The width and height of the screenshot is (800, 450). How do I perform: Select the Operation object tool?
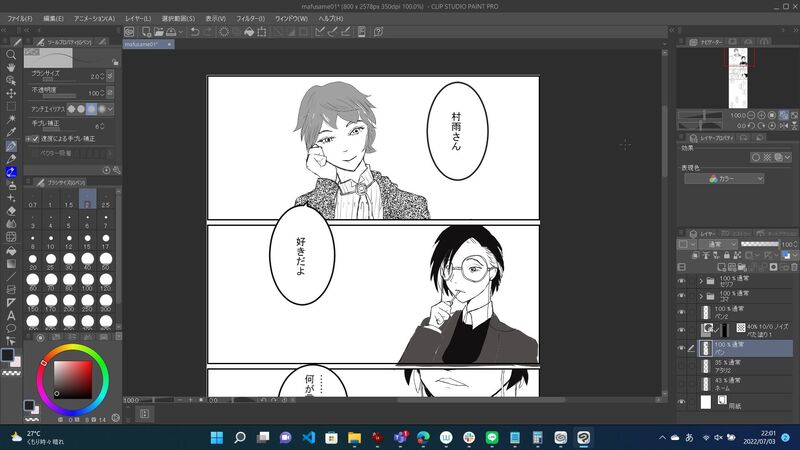pos(11,80)
